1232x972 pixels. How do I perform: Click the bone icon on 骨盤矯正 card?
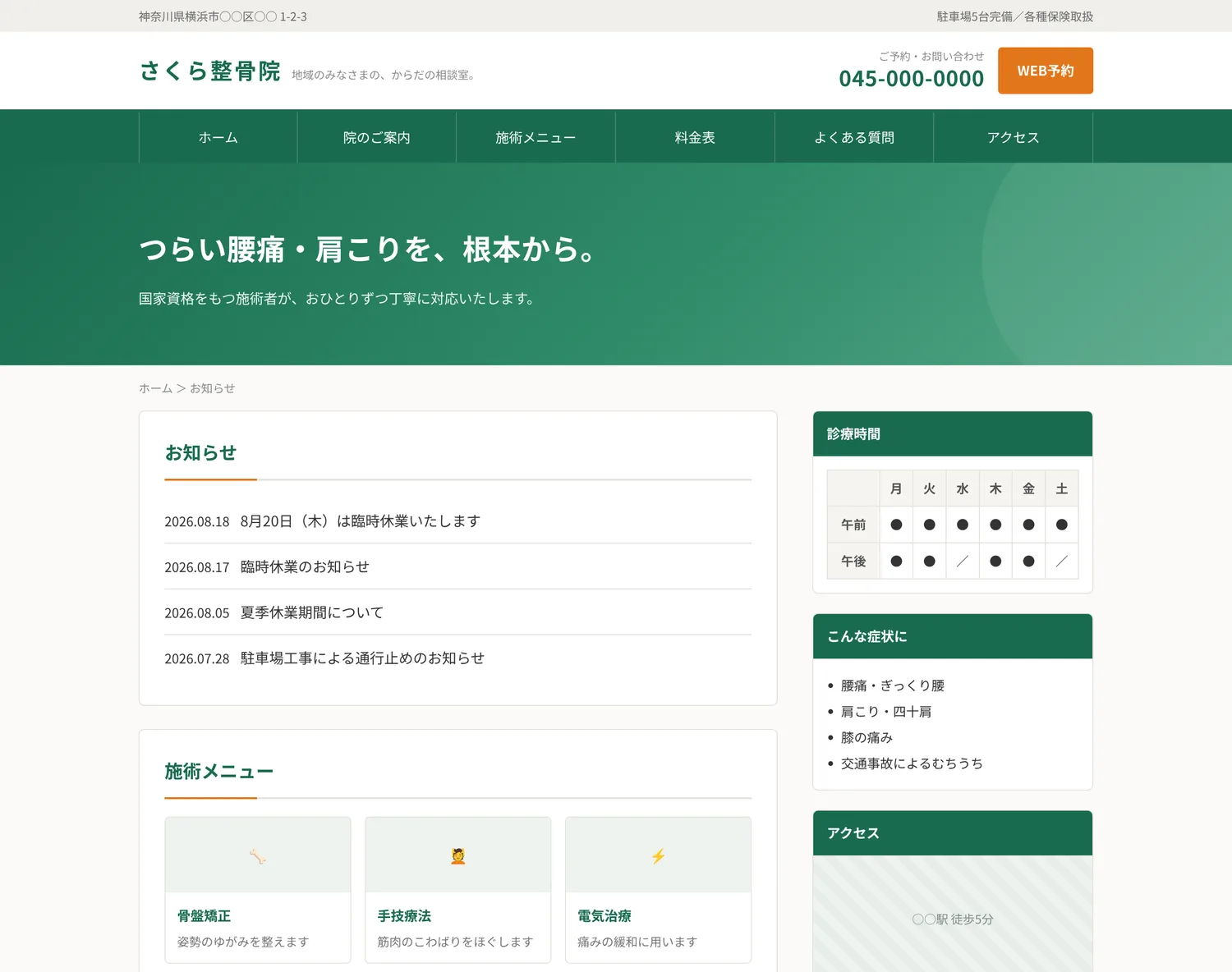click(258, 856)
